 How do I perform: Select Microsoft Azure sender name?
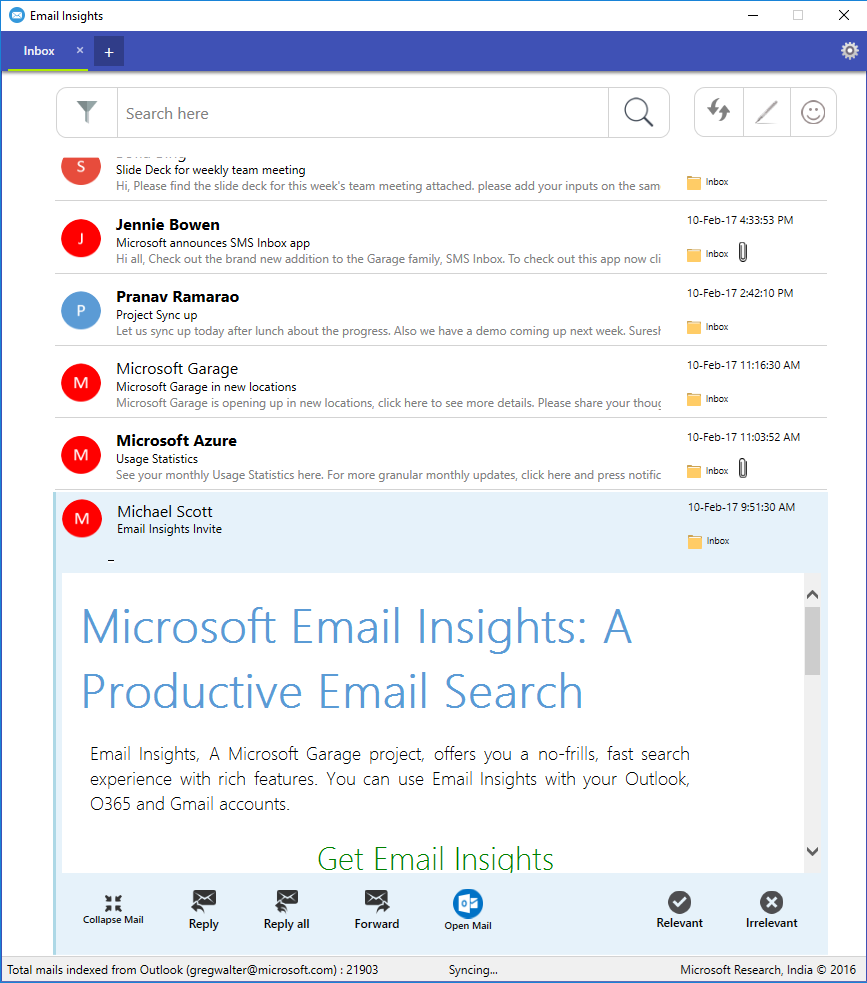(x=177, y=441)
